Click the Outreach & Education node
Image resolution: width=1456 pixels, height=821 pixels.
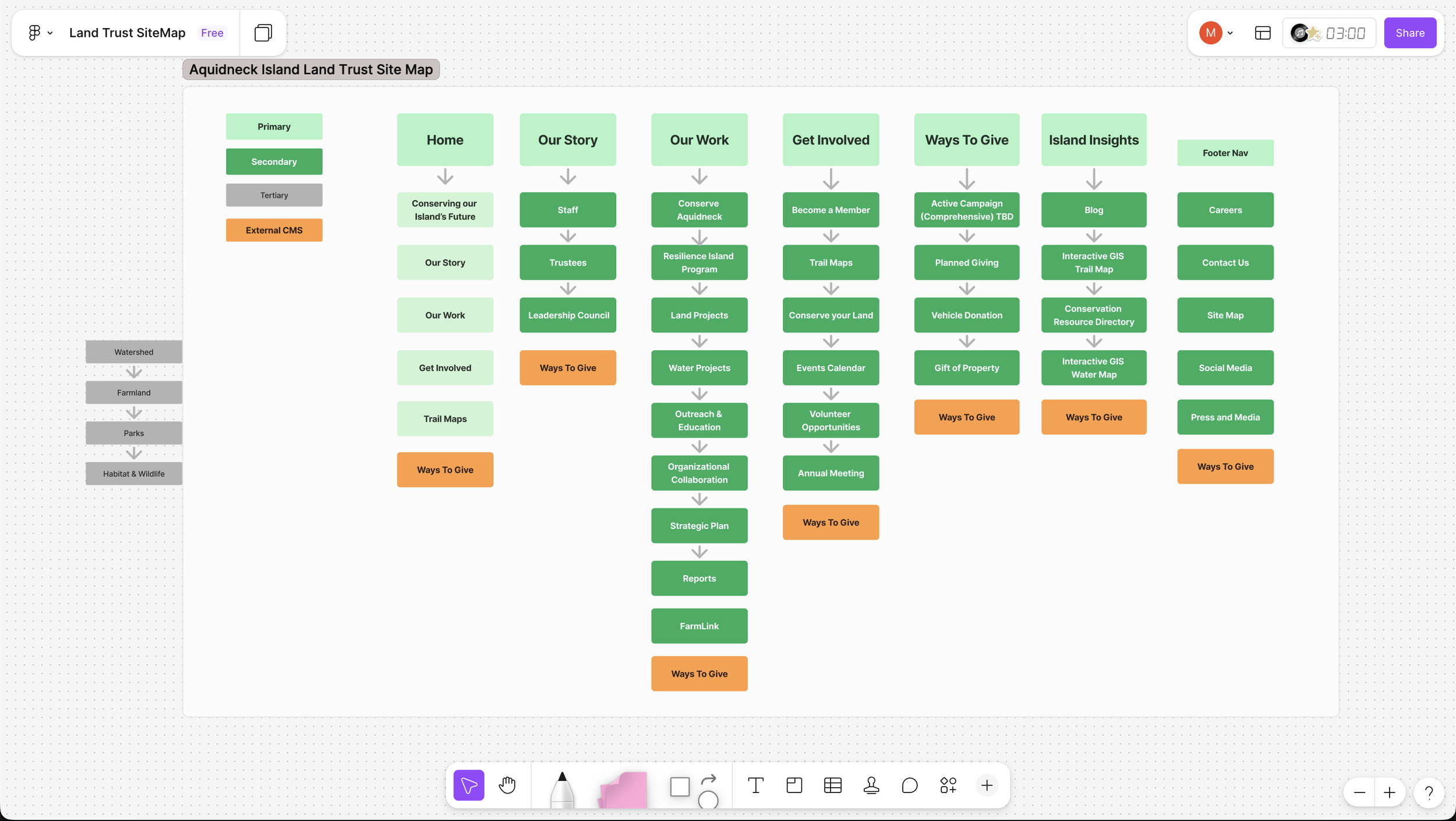point(699,420)
